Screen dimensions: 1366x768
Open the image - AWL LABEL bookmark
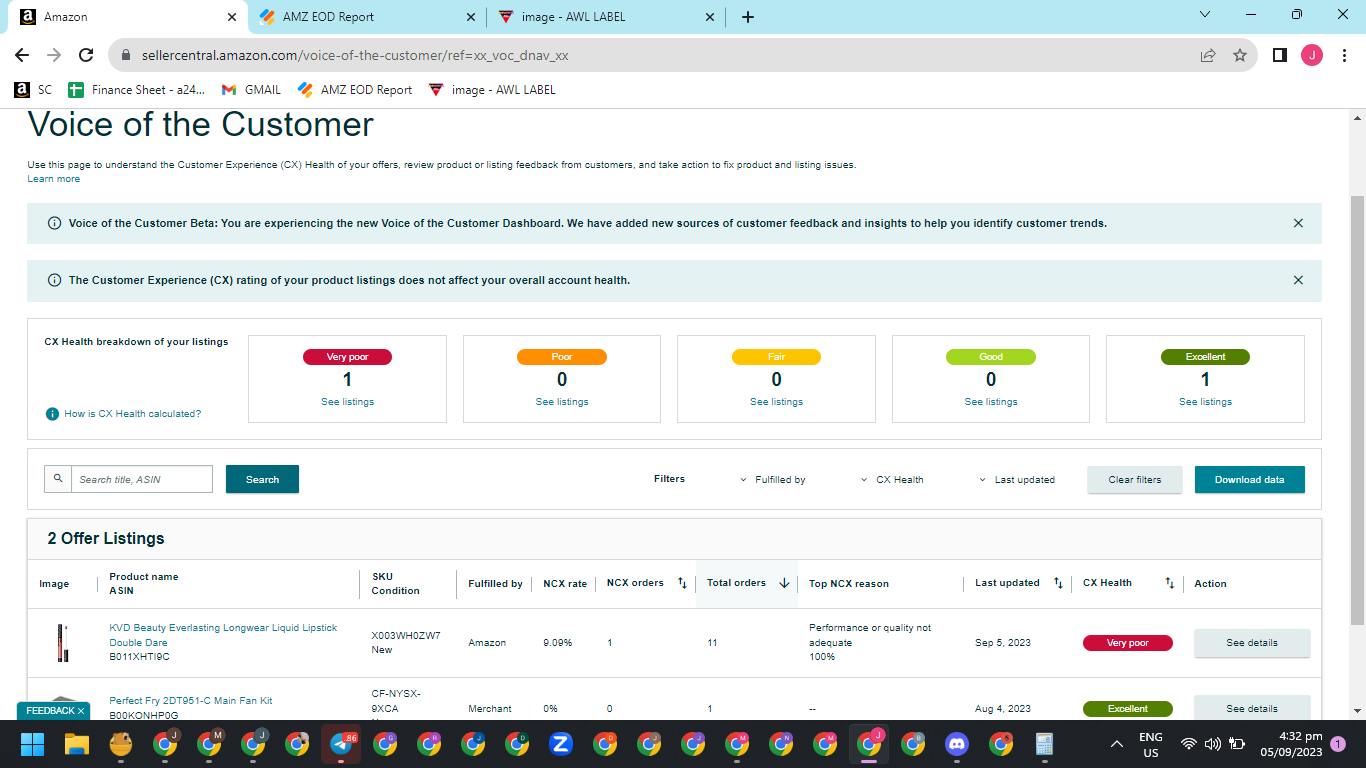tap(492, 90)
